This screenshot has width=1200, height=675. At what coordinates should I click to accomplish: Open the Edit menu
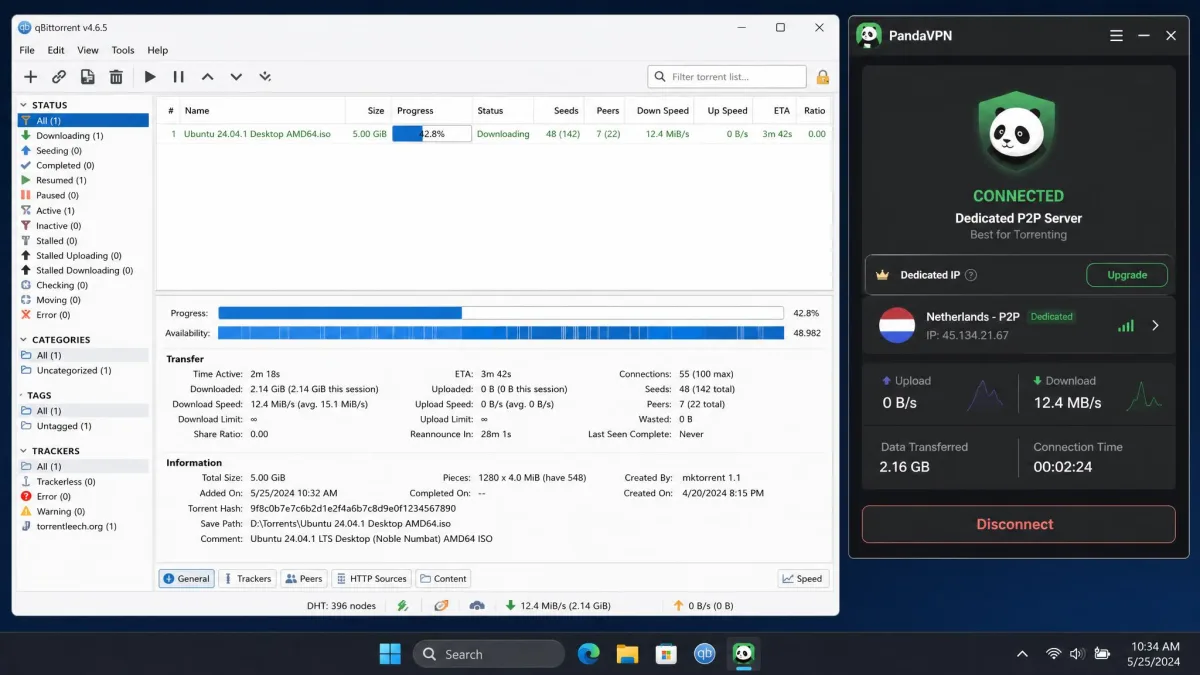pyautogui.click(x=56, y=50)
